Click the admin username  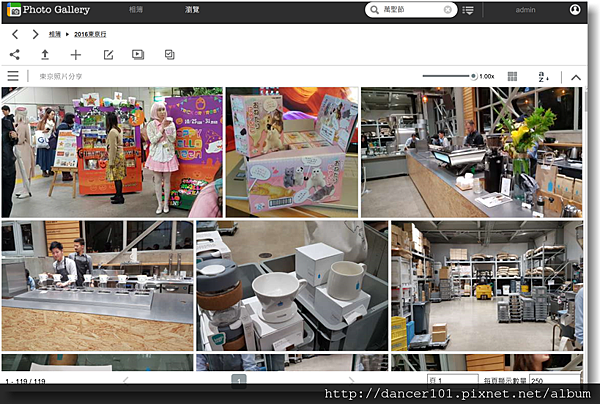(x=525, y=10)
